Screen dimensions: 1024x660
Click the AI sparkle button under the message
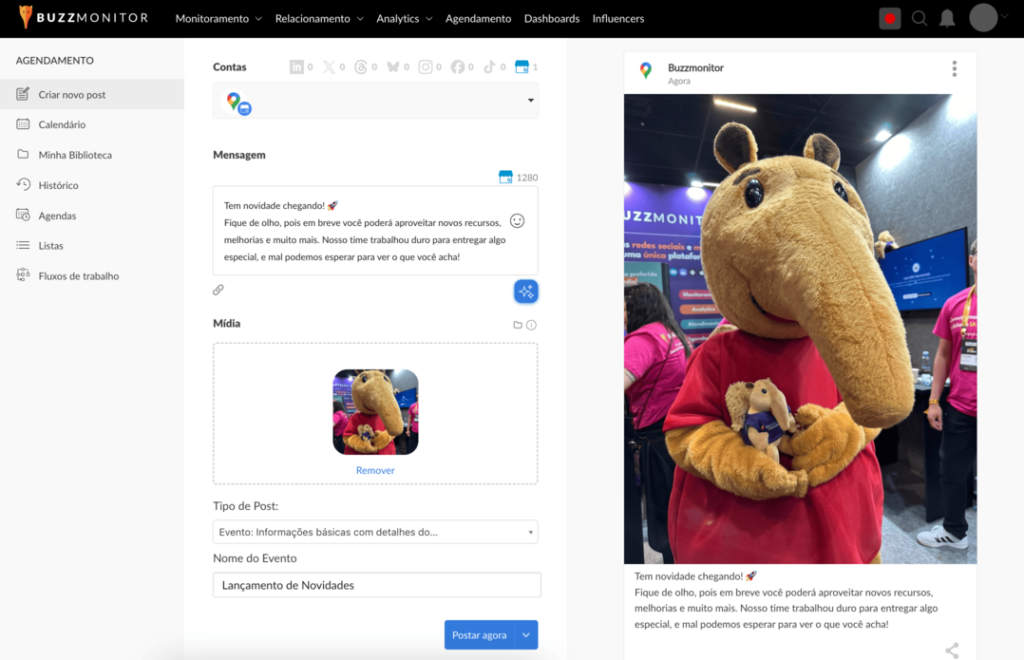point(526,291)
